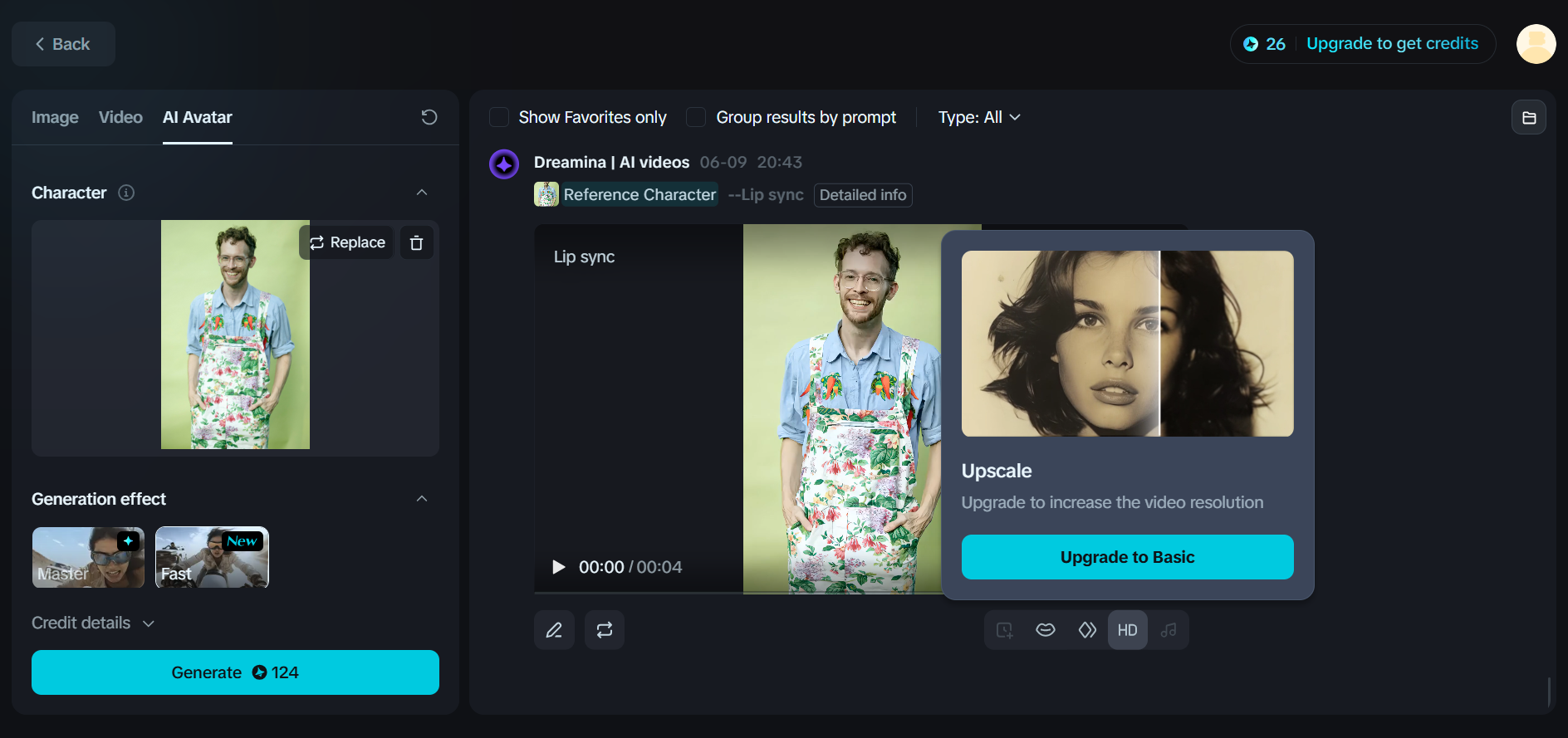Play the lip sync video

pos(559,567)
